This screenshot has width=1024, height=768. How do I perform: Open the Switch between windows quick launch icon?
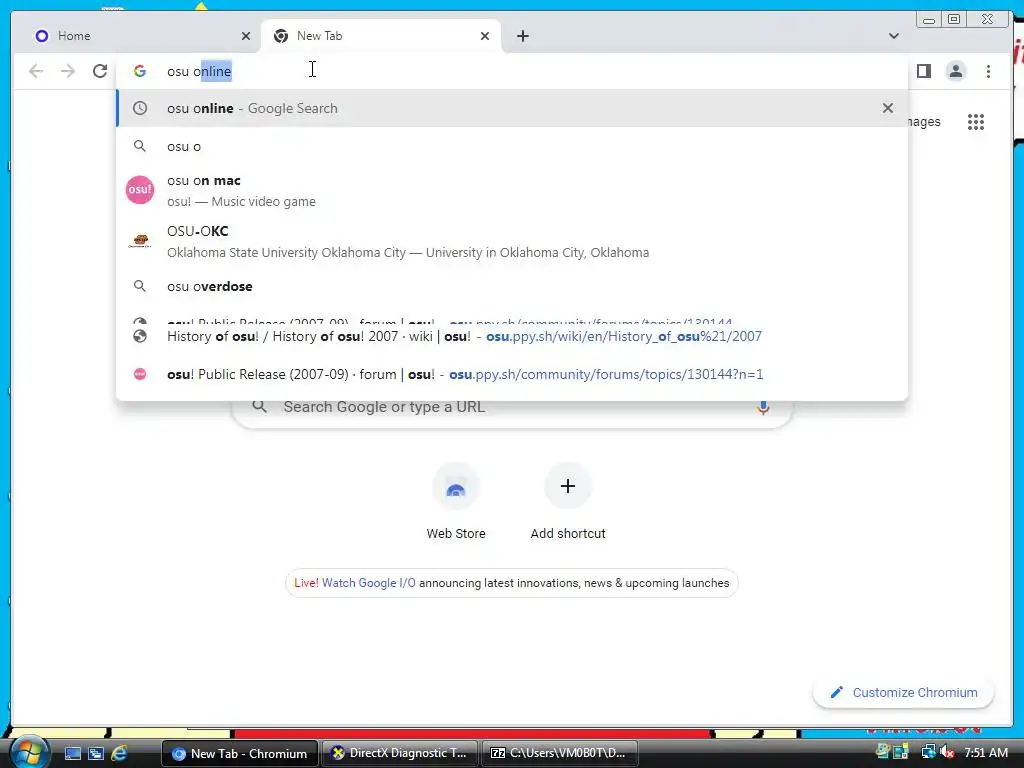click(x=96, y=753)
